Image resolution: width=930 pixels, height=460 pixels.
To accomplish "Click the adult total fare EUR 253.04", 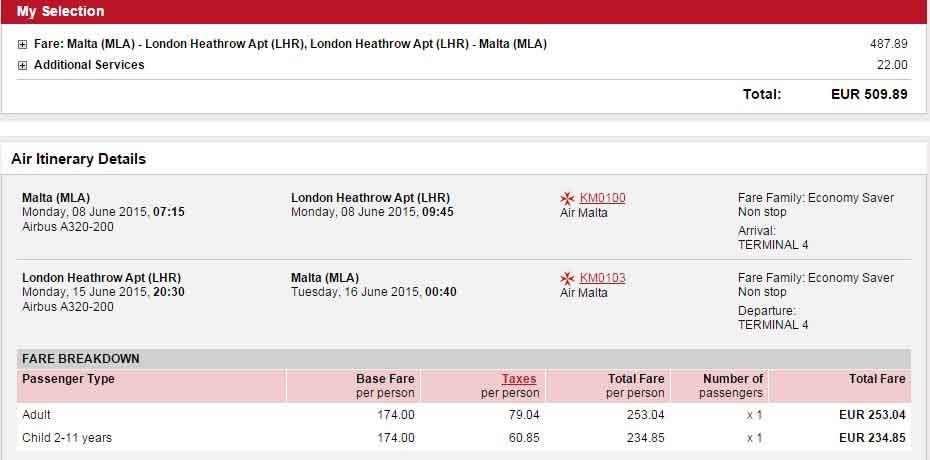I will pos(872,415).
